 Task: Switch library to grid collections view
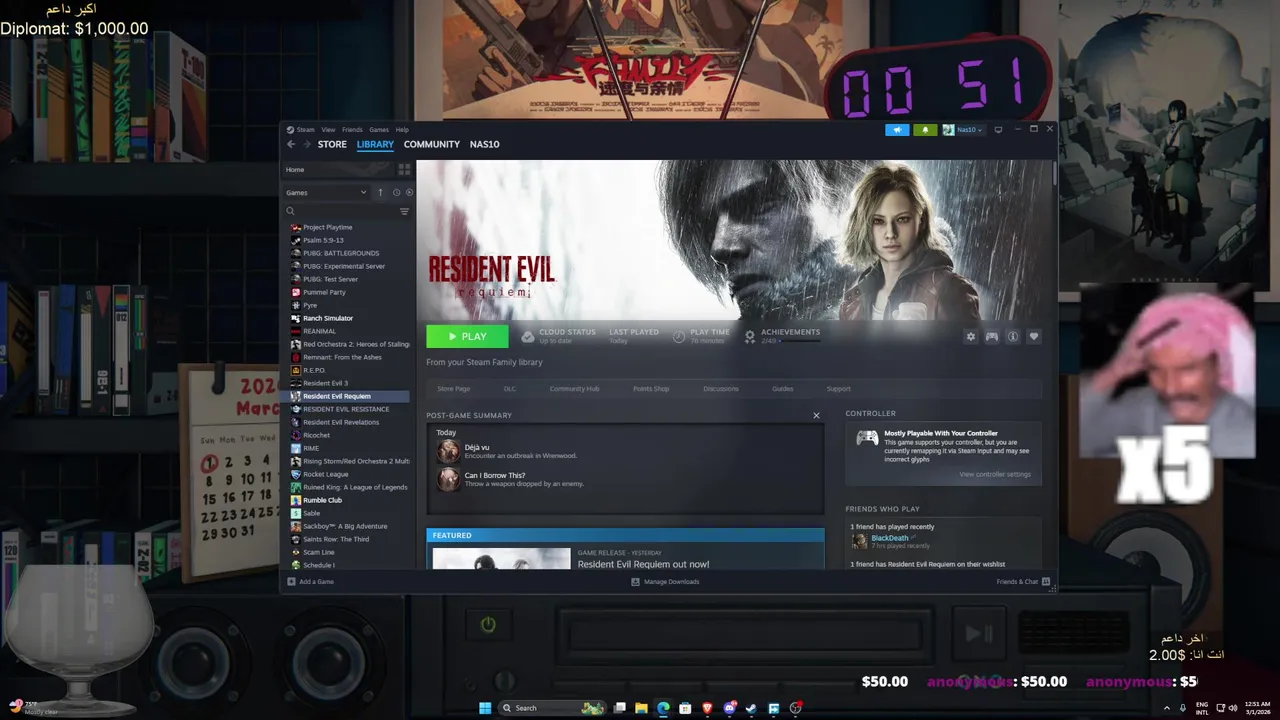click(x=404, y=170)
